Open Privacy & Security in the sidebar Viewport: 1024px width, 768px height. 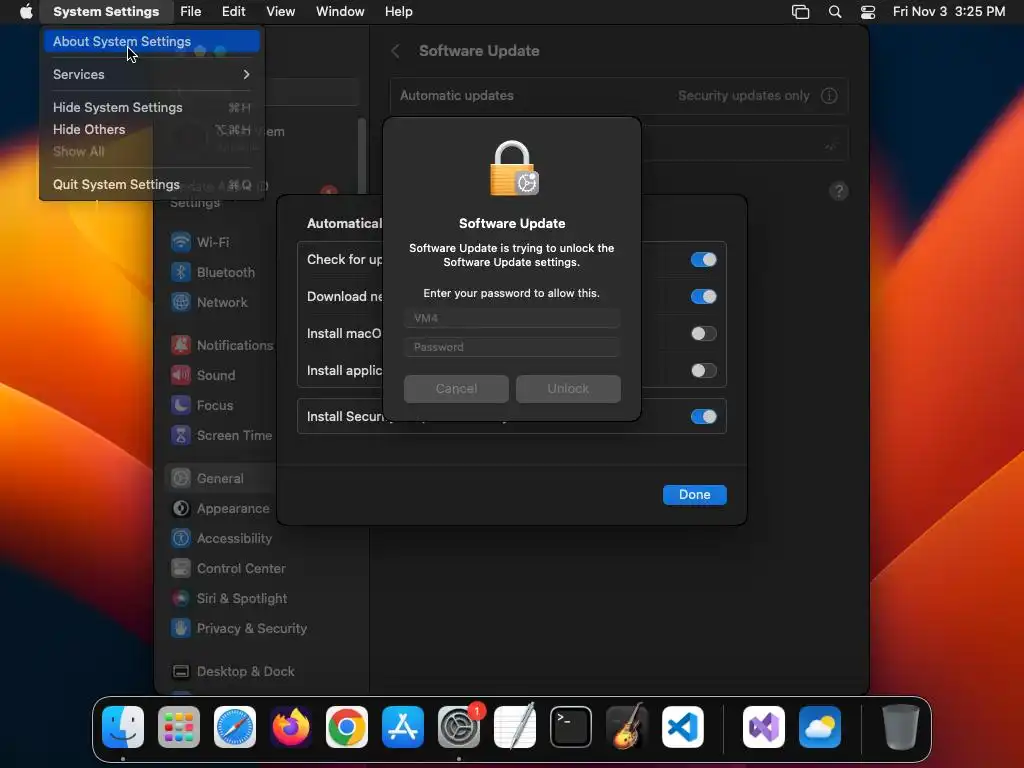click(x=238, y=628)
